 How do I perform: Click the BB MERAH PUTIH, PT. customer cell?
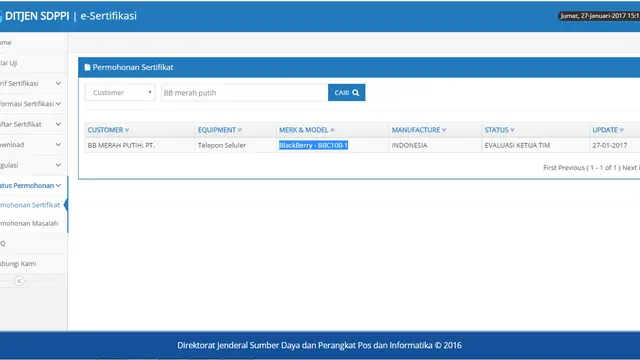(140, 145)
